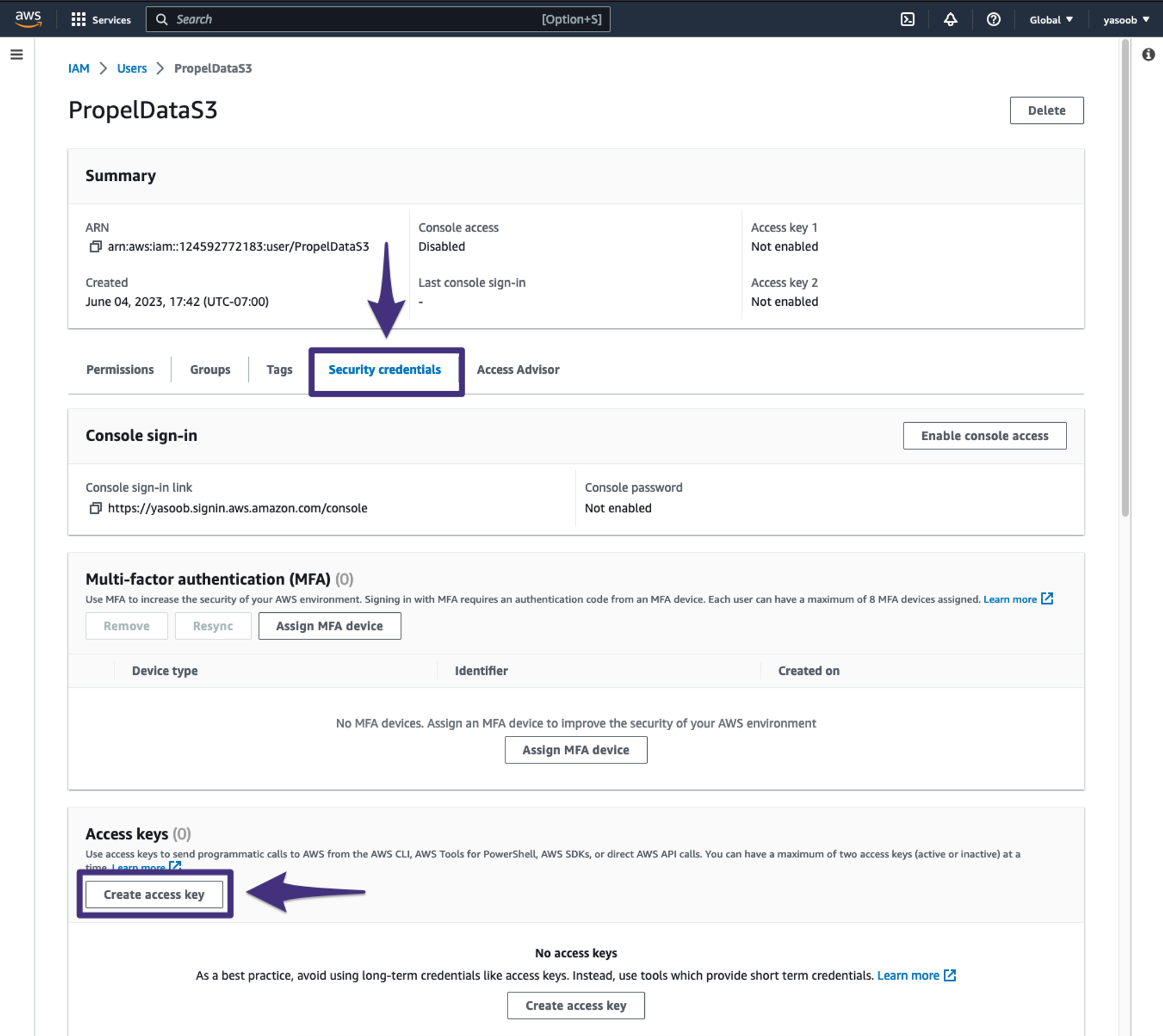
Task: Click 'Disabled' console access value
Action: [x=442, y=247]
